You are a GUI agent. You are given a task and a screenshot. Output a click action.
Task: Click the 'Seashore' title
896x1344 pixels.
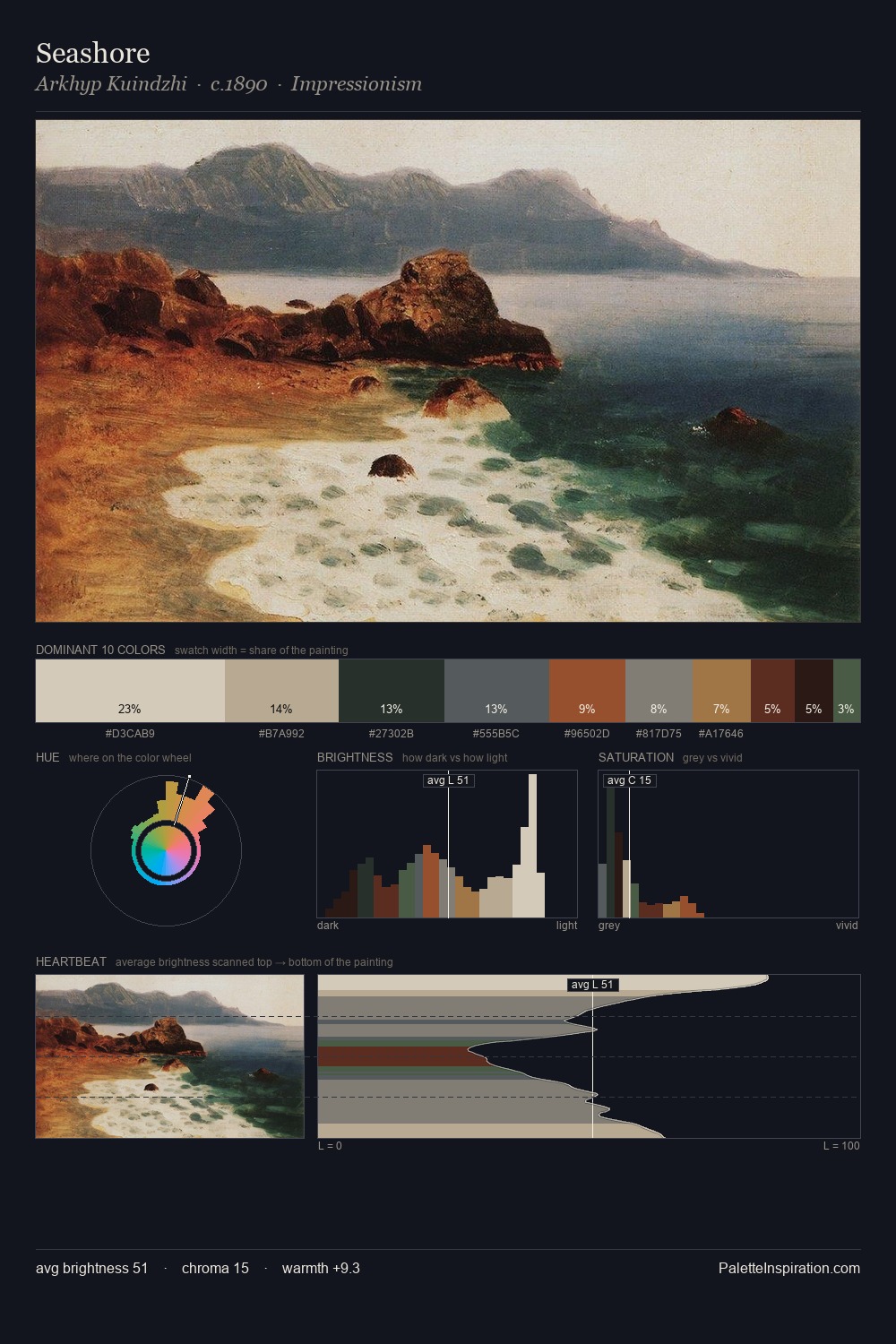93,53
